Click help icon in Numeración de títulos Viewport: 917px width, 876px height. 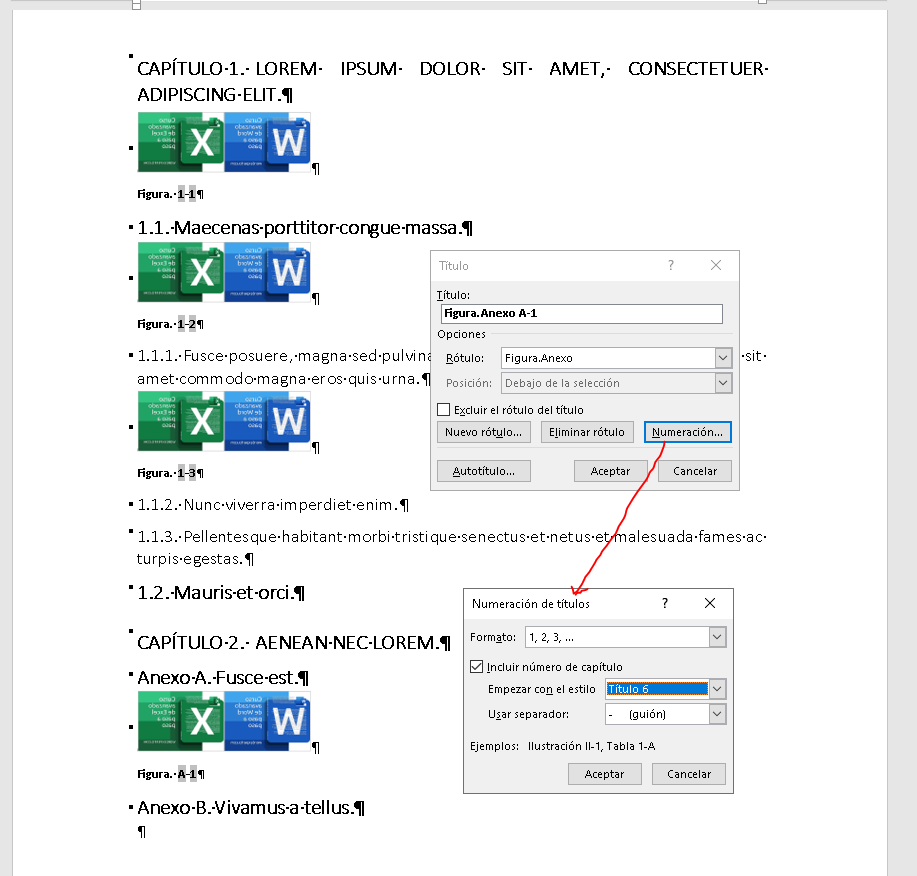click(x=665, y=603)
